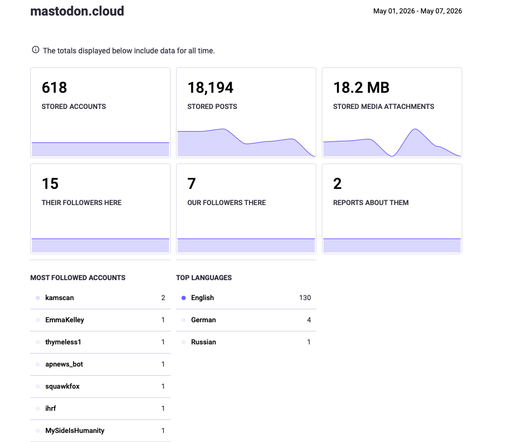Select the EmmaKelley account row

point(100,320)
